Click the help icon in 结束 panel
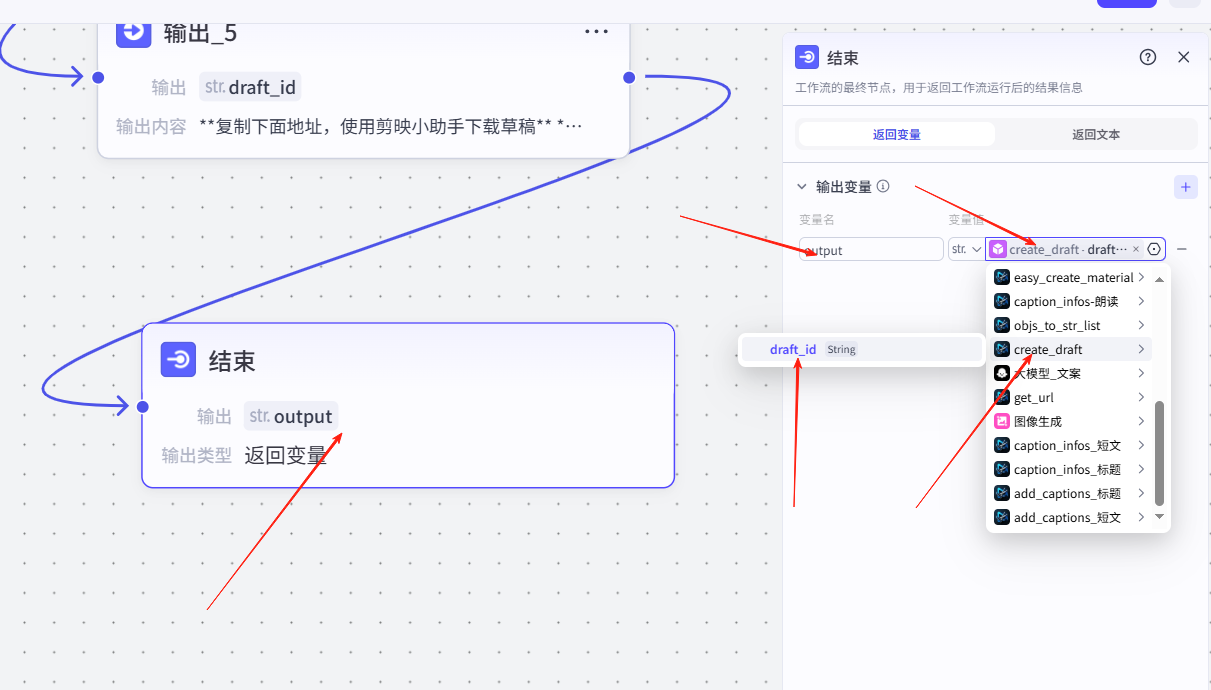 1148,57
